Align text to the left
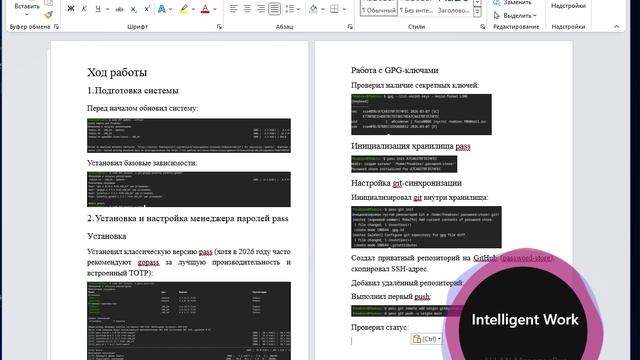The width and height of the screenshot is (640, 360). [x=233, y=9]
